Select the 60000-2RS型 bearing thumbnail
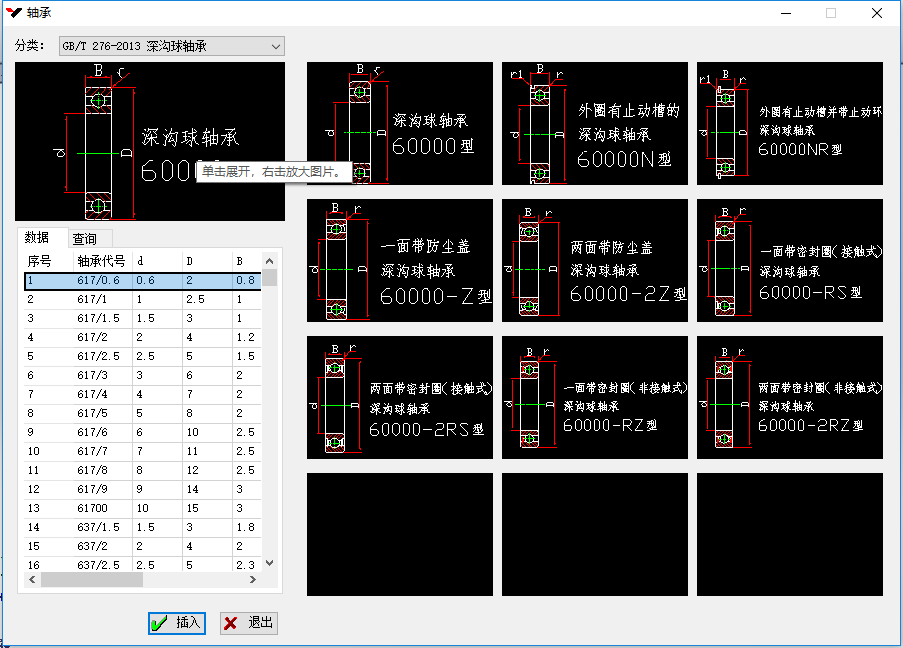Image resolution: width=903 pixels, height=648 pixels. tap(399, 397)
